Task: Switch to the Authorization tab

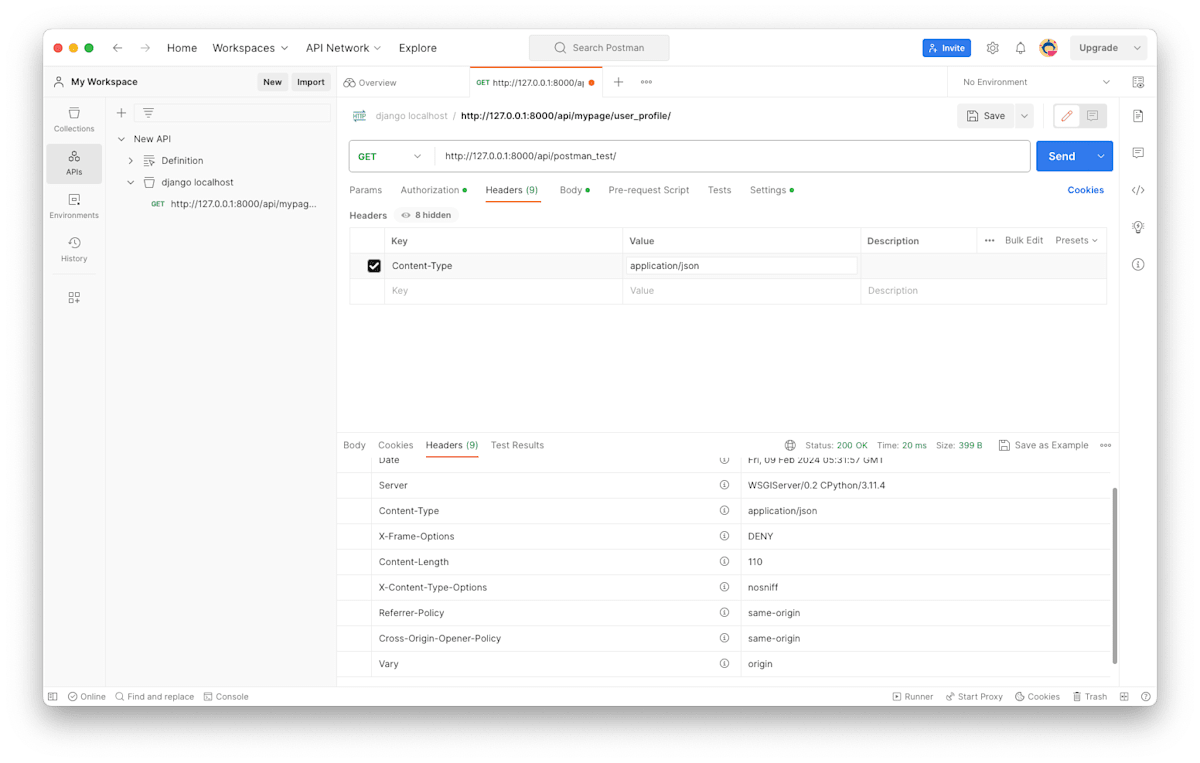Action: click(x=433, y=190)
